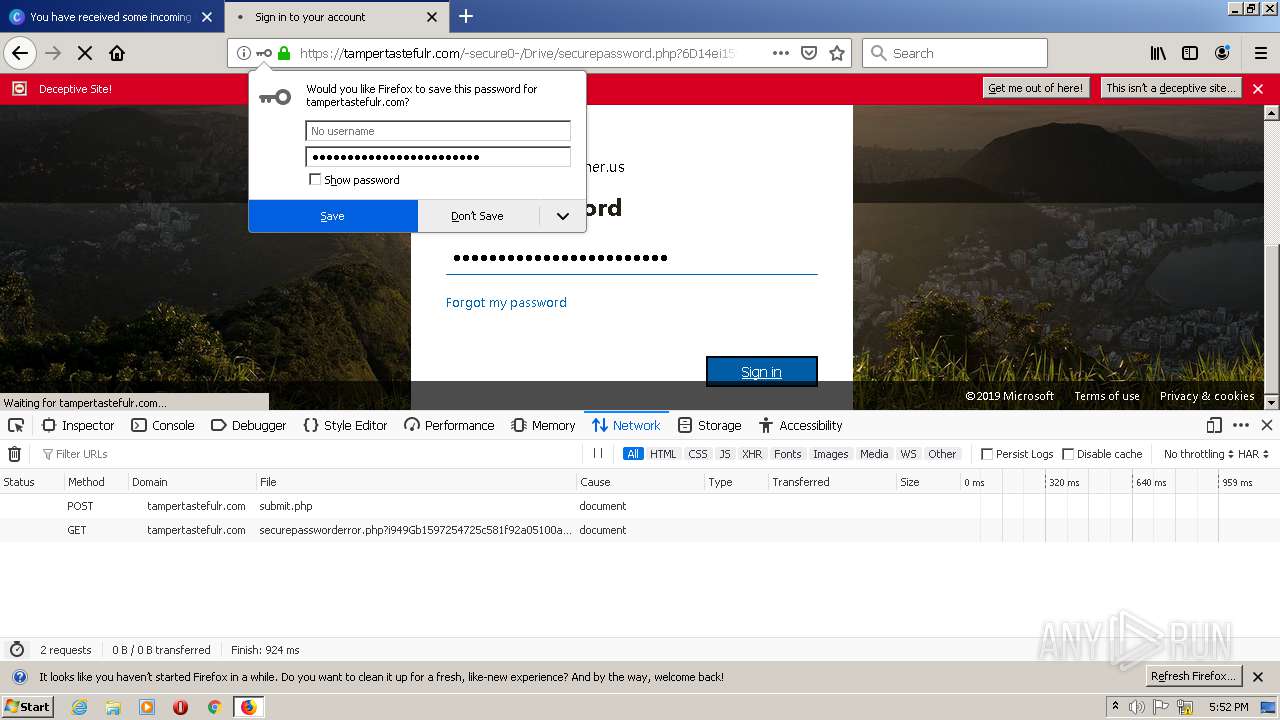This screenshot has height=720, width=1280.
Task: Open the Storage tab
Action: (x=709, y=425)
